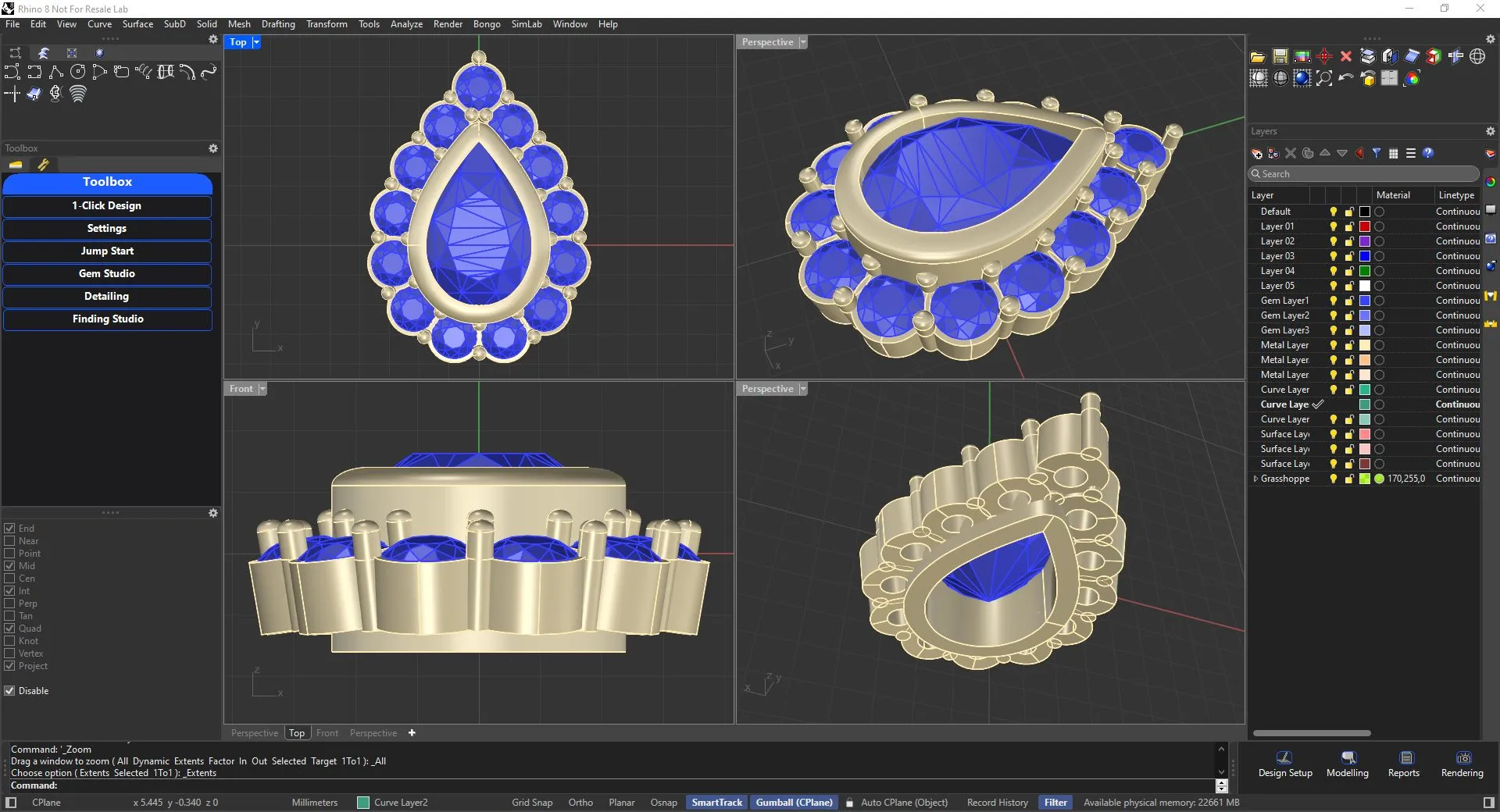Select the circle curve tool icon

tap(77, 72)
